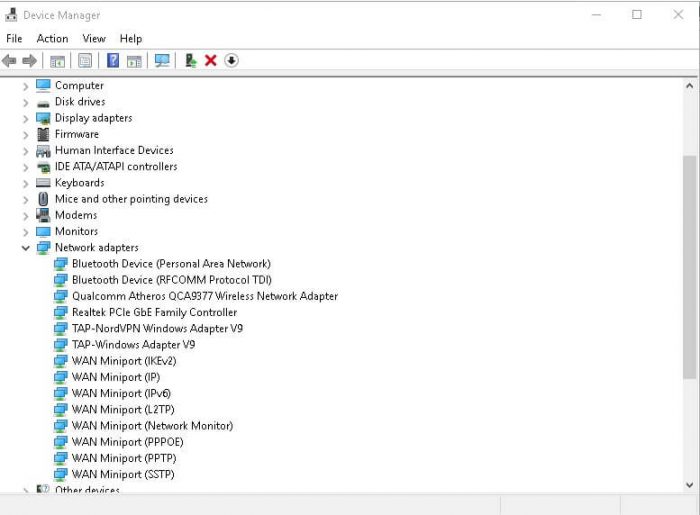
Task: Select WAN Miniport (IKEv2)
Action: 124,361
